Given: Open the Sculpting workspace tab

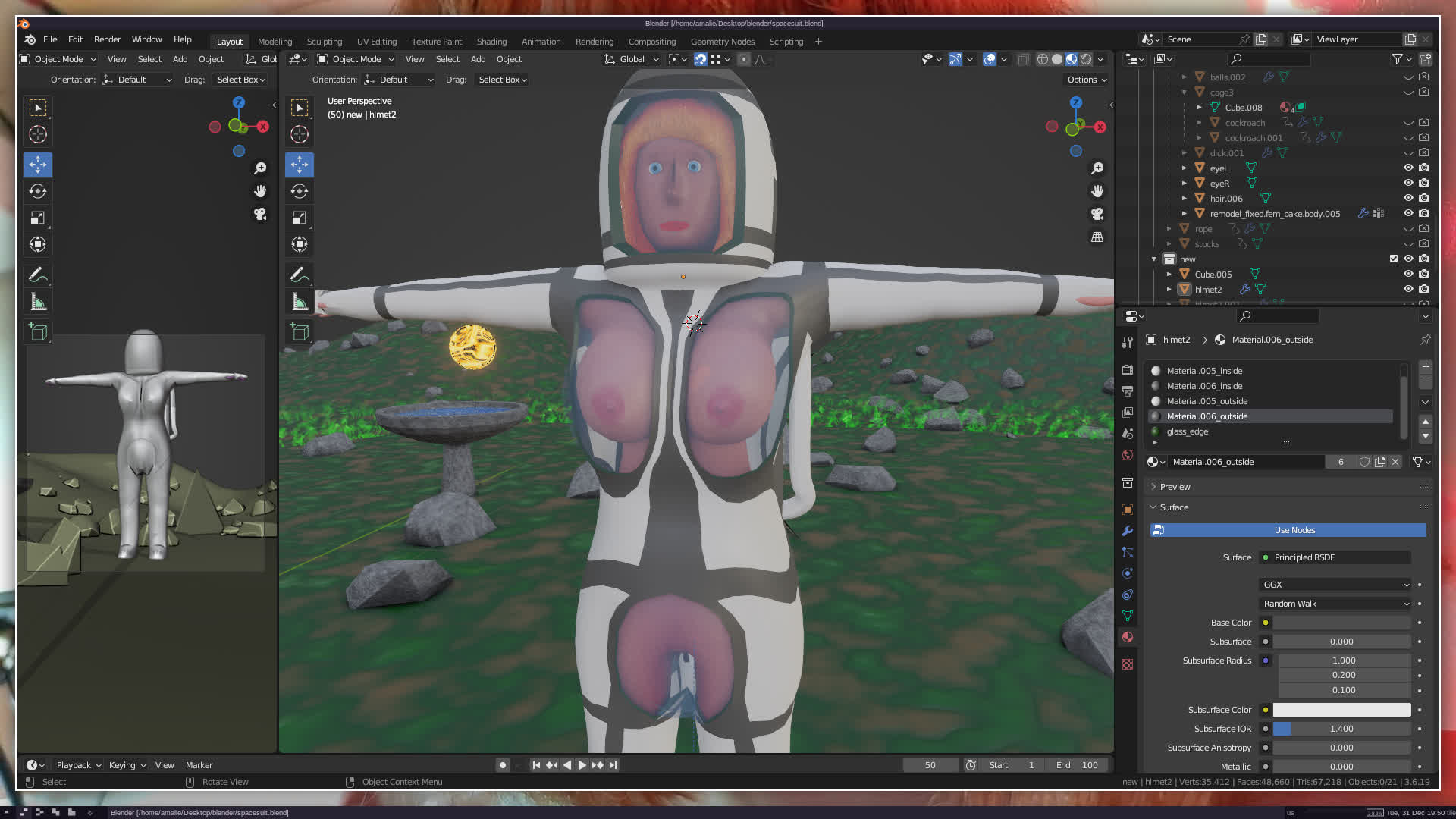Looking at the screenshot, I should click(x=324, y=42).
